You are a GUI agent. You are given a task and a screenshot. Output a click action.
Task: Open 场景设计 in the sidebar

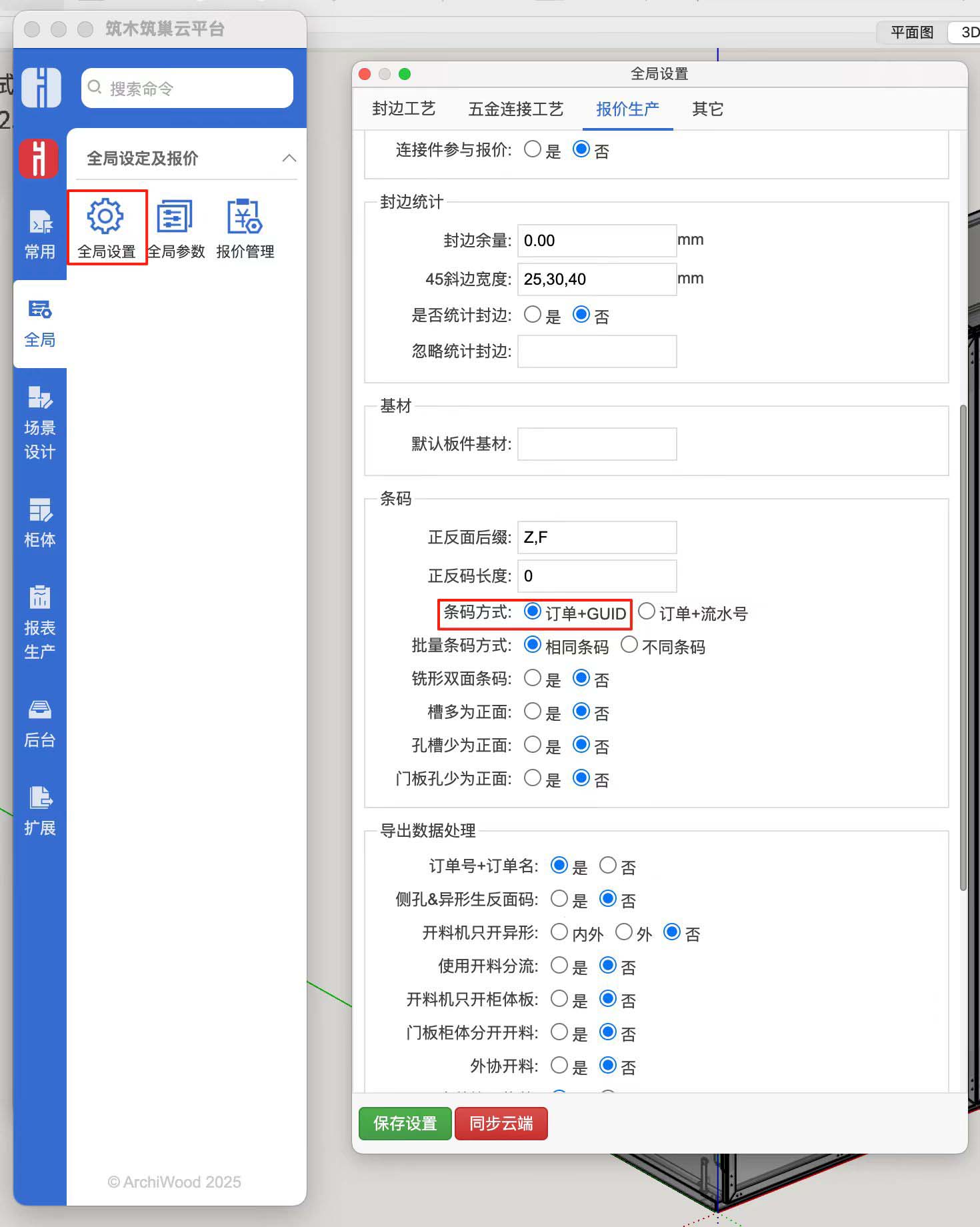(40, 422)
